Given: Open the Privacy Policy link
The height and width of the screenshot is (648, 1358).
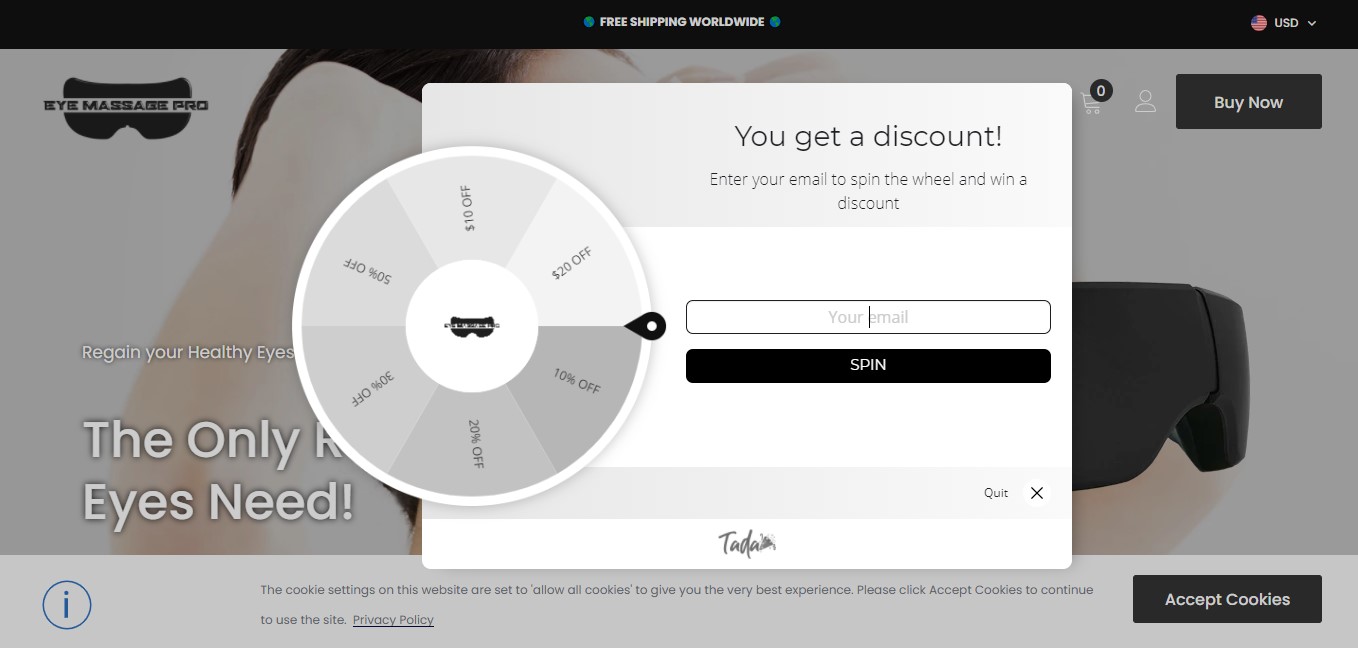Looking at the screenshot, I should coord(393,620).
